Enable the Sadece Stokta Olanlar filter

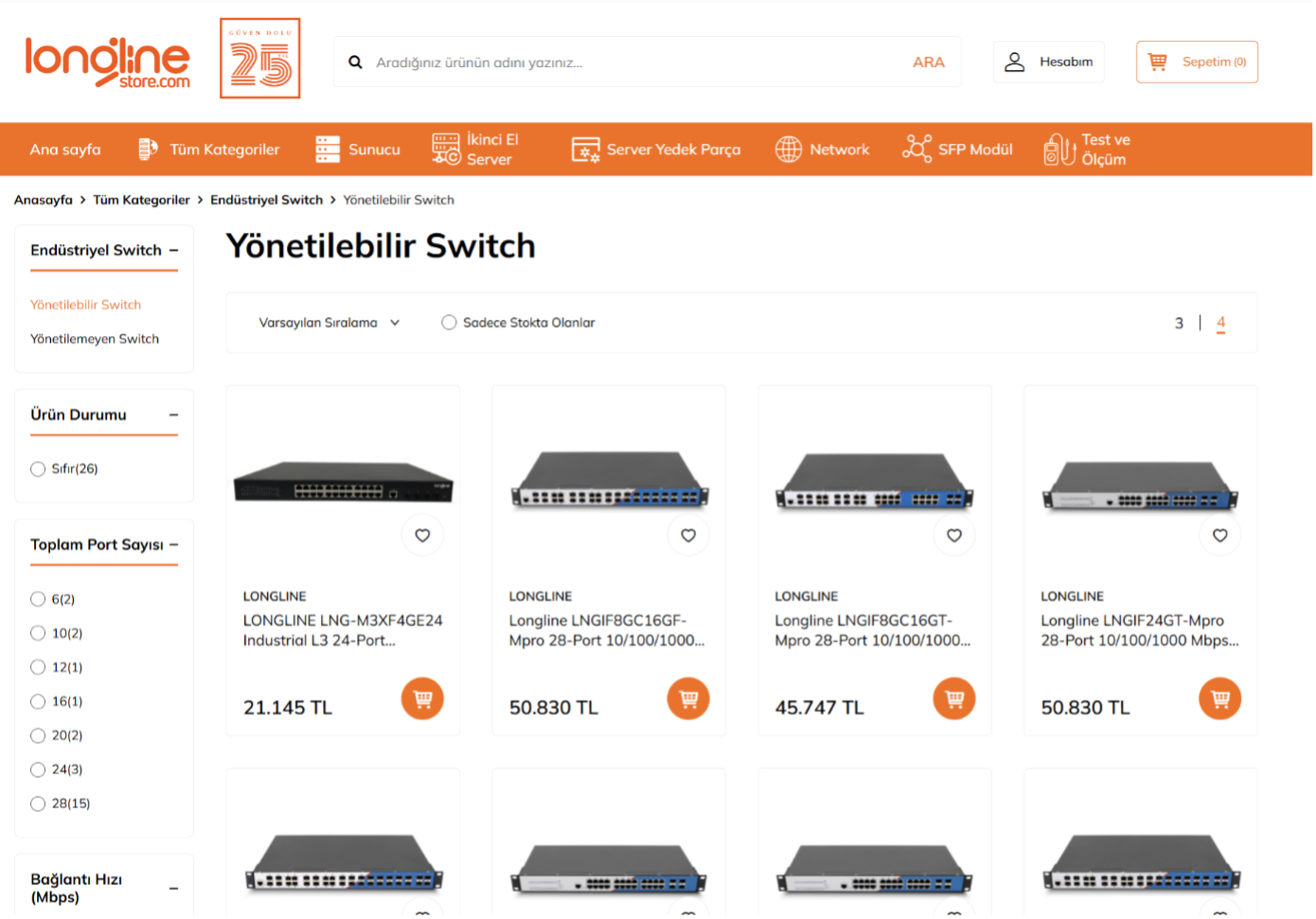click(449, 323)
